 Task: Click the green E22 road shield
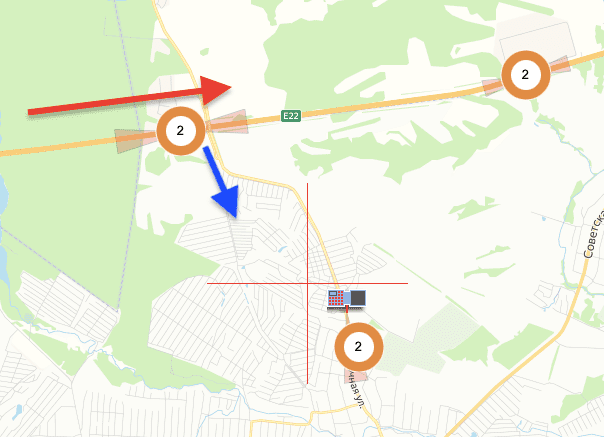(x=291, y=116)
